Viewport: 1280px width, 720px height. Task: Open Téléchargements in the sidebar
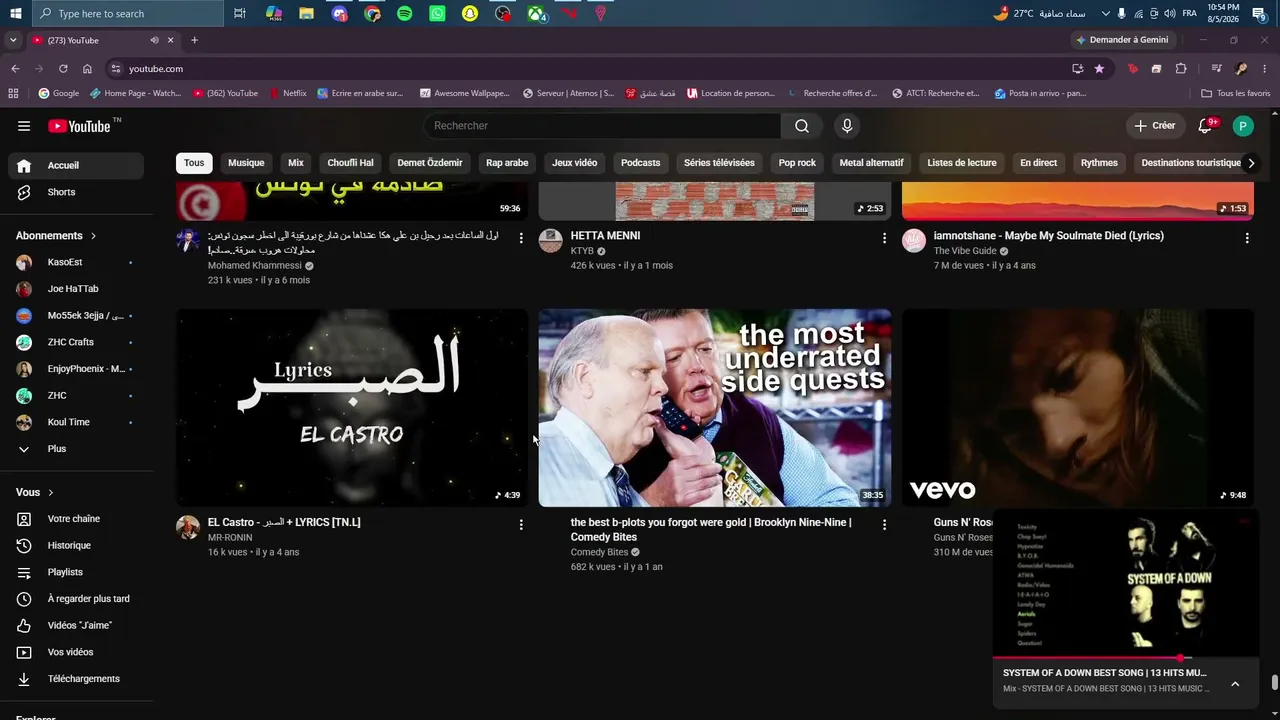point(76,679)
